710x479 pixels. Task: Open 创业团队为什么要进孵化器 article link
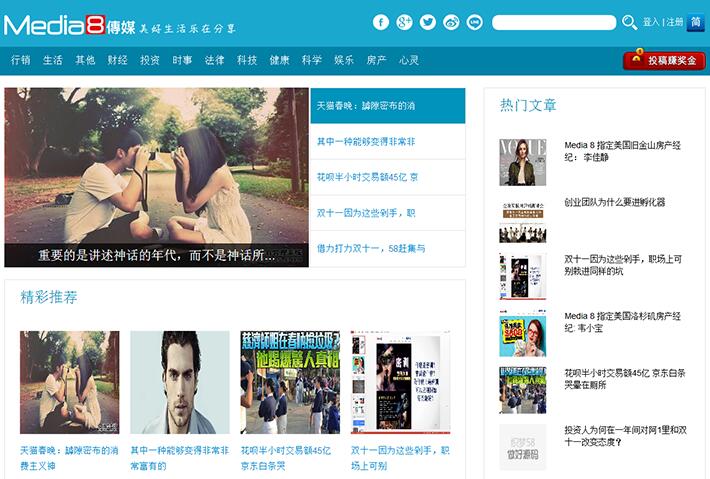[x=614, y=202]
